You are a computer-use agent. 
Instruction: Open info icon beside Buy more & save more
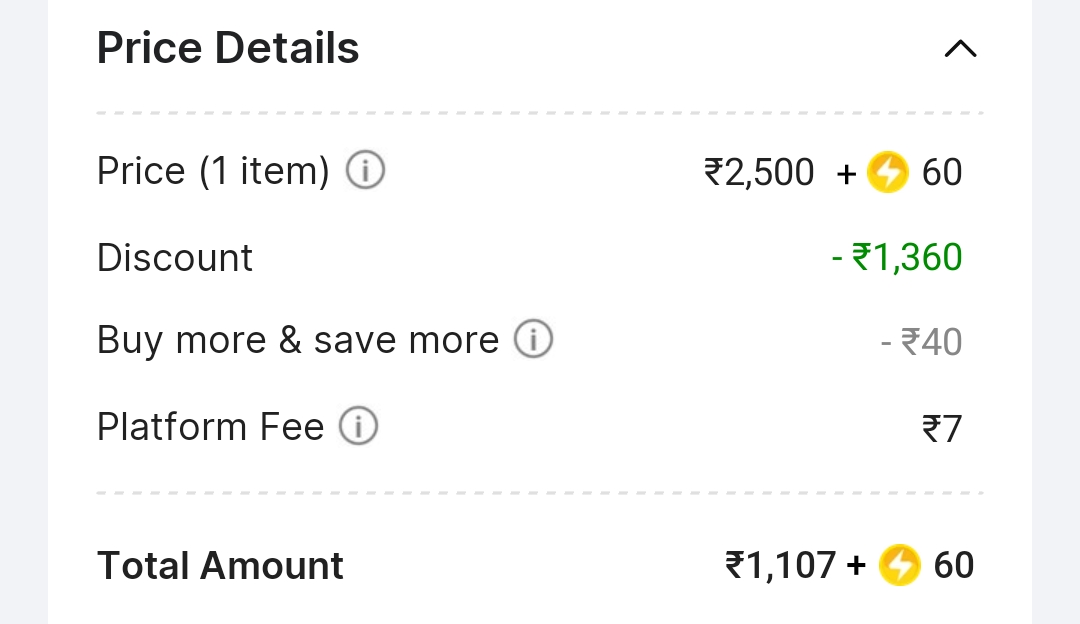[x=533, y=340]
